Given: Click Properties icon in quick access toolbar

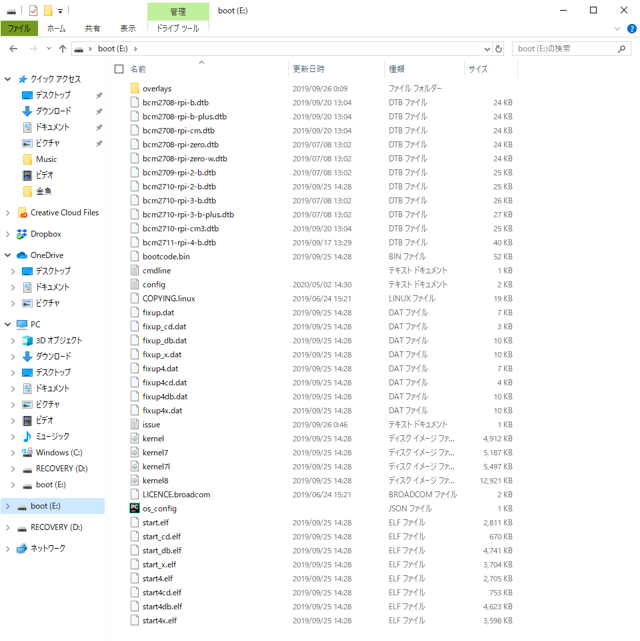Looking at the screenshot, I should pyautogui.click(x=34, y=11).
